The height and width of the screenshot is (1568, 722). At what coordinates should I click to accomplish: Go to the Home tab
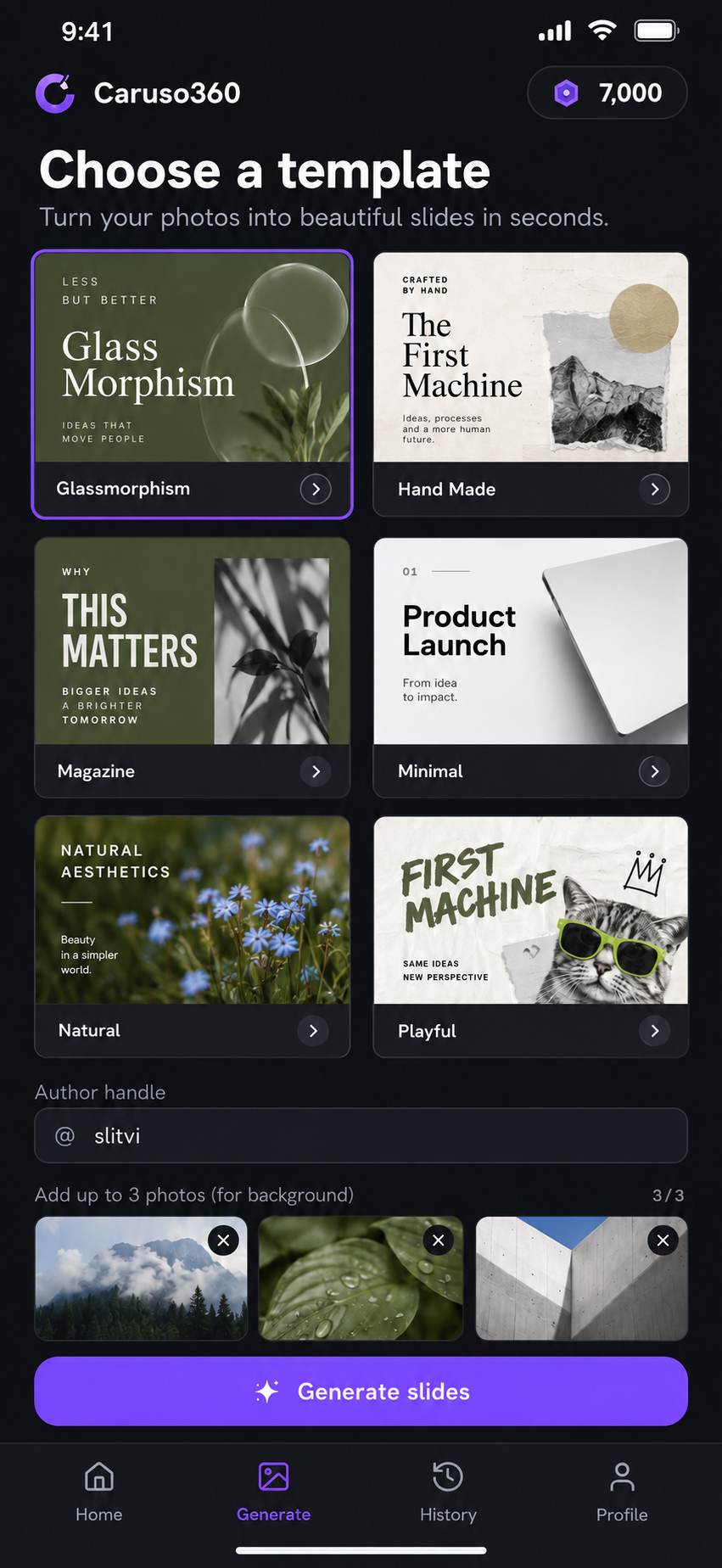(x=99, y=1492)
